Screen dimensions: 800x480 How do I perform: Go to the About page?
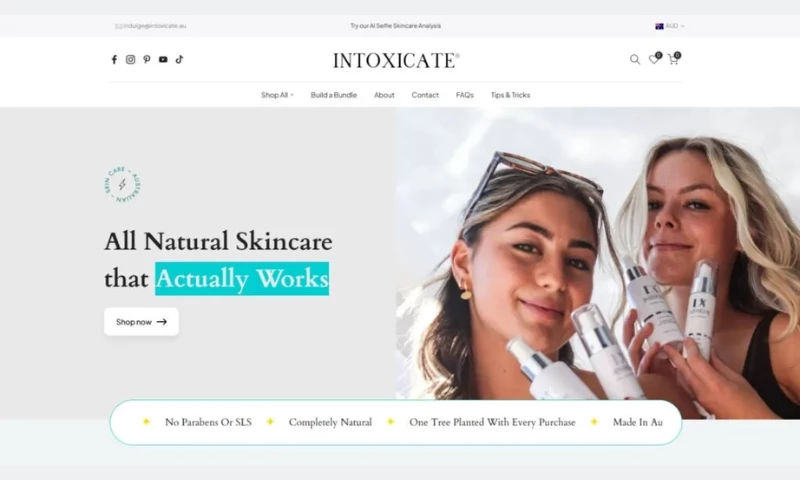point(384,95)
